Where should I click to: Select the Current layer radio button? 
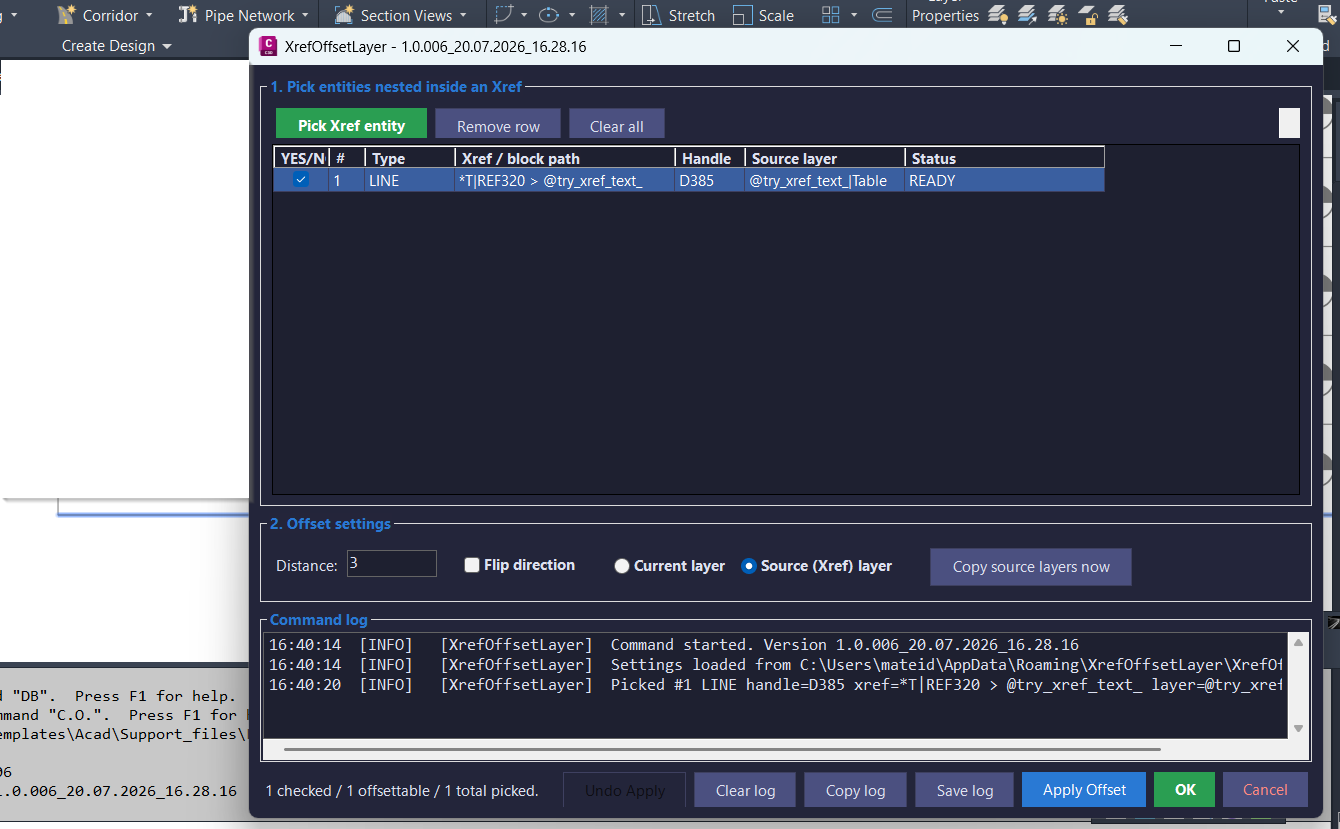pyautogui.click(x=622, y=566)
